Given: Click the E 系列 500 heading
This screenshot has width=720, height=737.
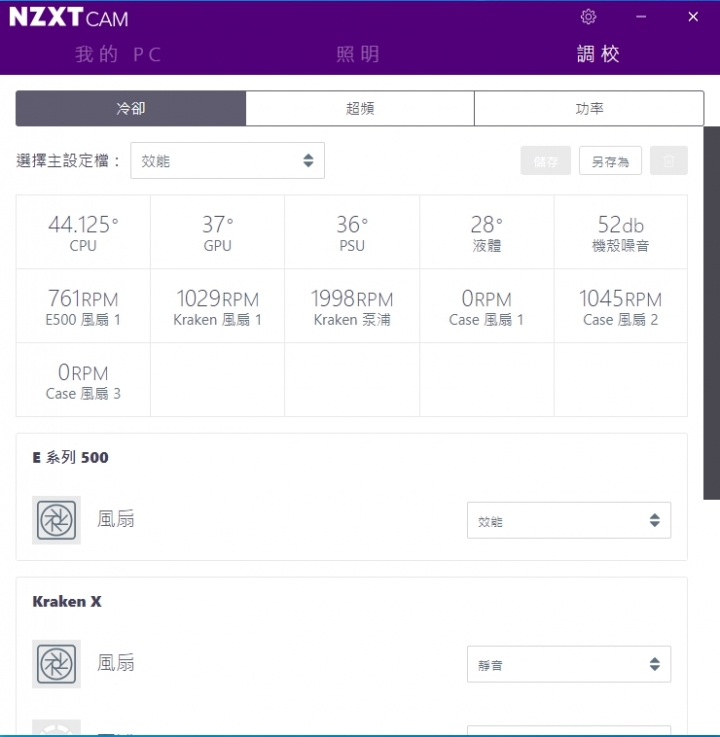Looking at the screenshot, I should click(x=70, y=457).
